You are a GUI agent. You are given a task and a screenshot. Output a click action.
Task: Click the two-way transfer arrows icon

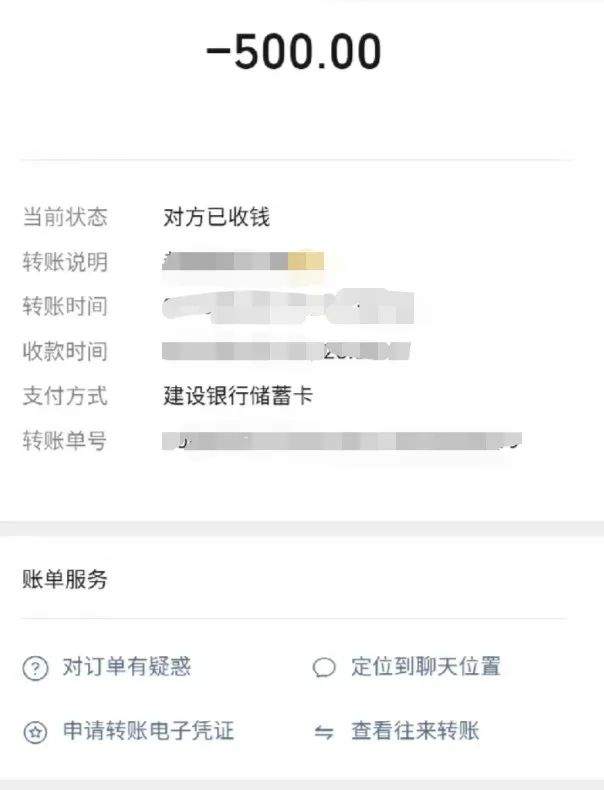coord(324,733)
